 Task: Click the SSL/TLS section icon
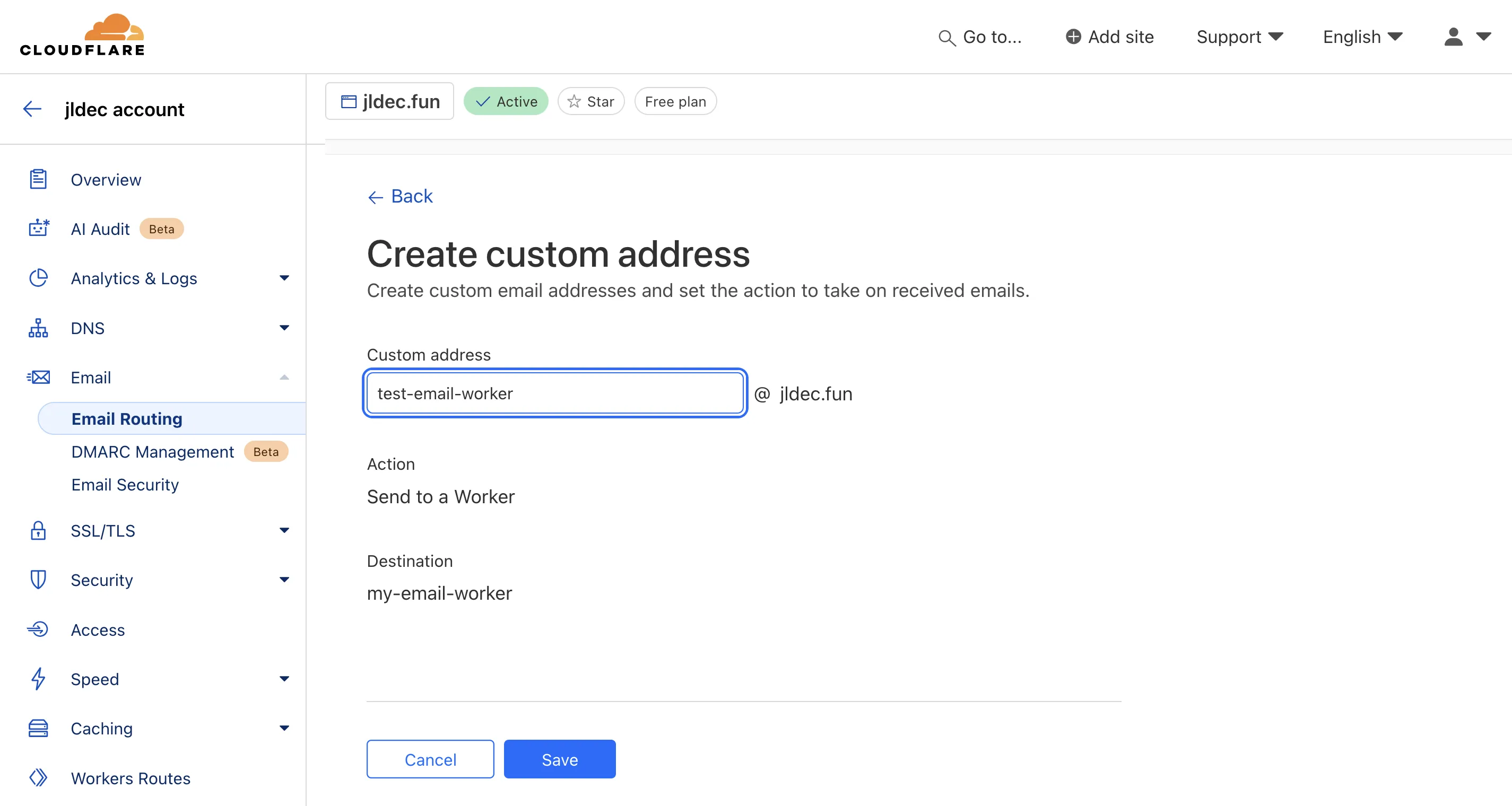pyautogui.click(x=38, y=530)
